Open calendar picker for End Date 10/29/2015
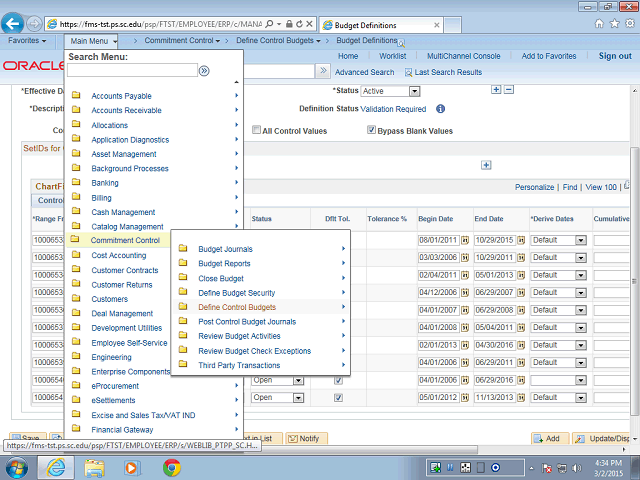The image size is (640, 480). (x=520, y=240)
